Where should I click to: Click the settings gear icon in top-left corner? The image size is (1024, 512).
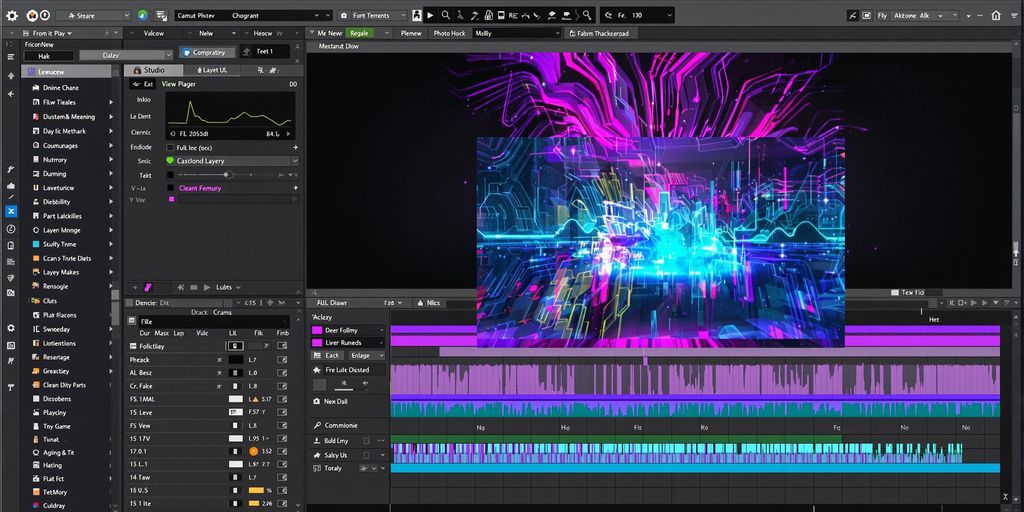(12, 16)
